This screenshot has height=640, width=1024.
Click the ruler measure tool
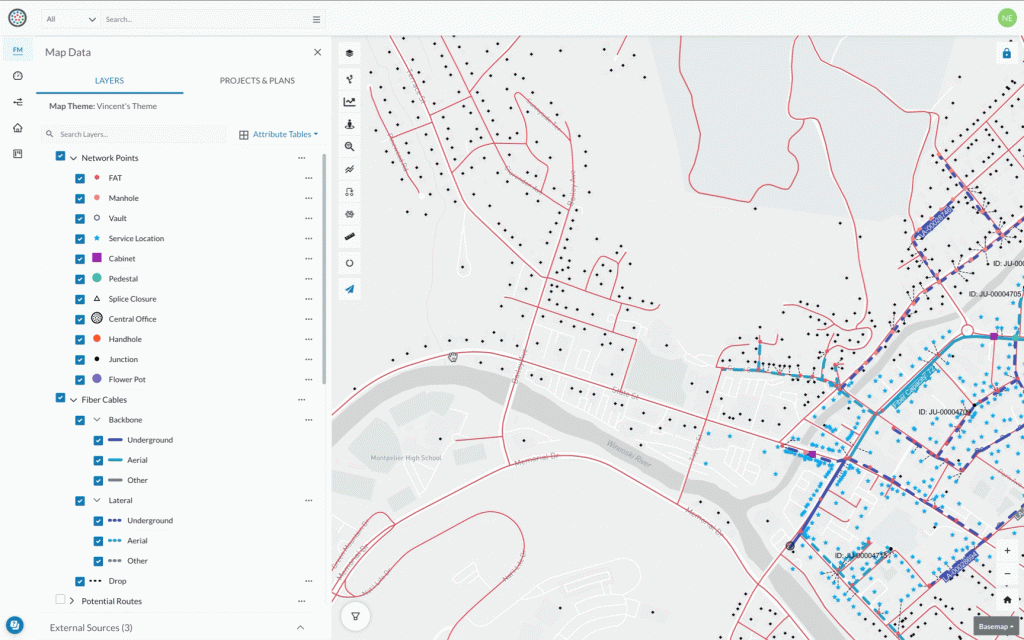click(349, 236)
